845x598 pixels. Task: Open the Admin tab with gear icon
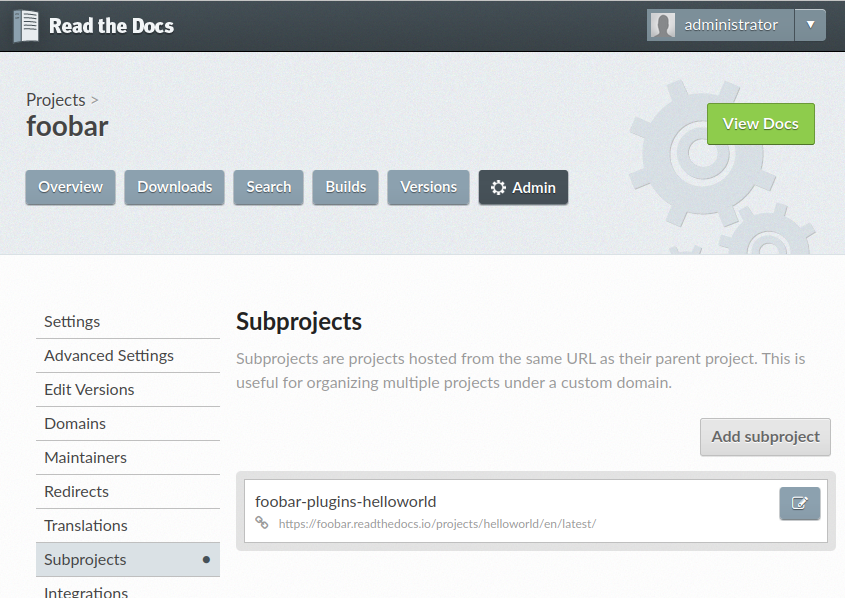pos(523,187)
